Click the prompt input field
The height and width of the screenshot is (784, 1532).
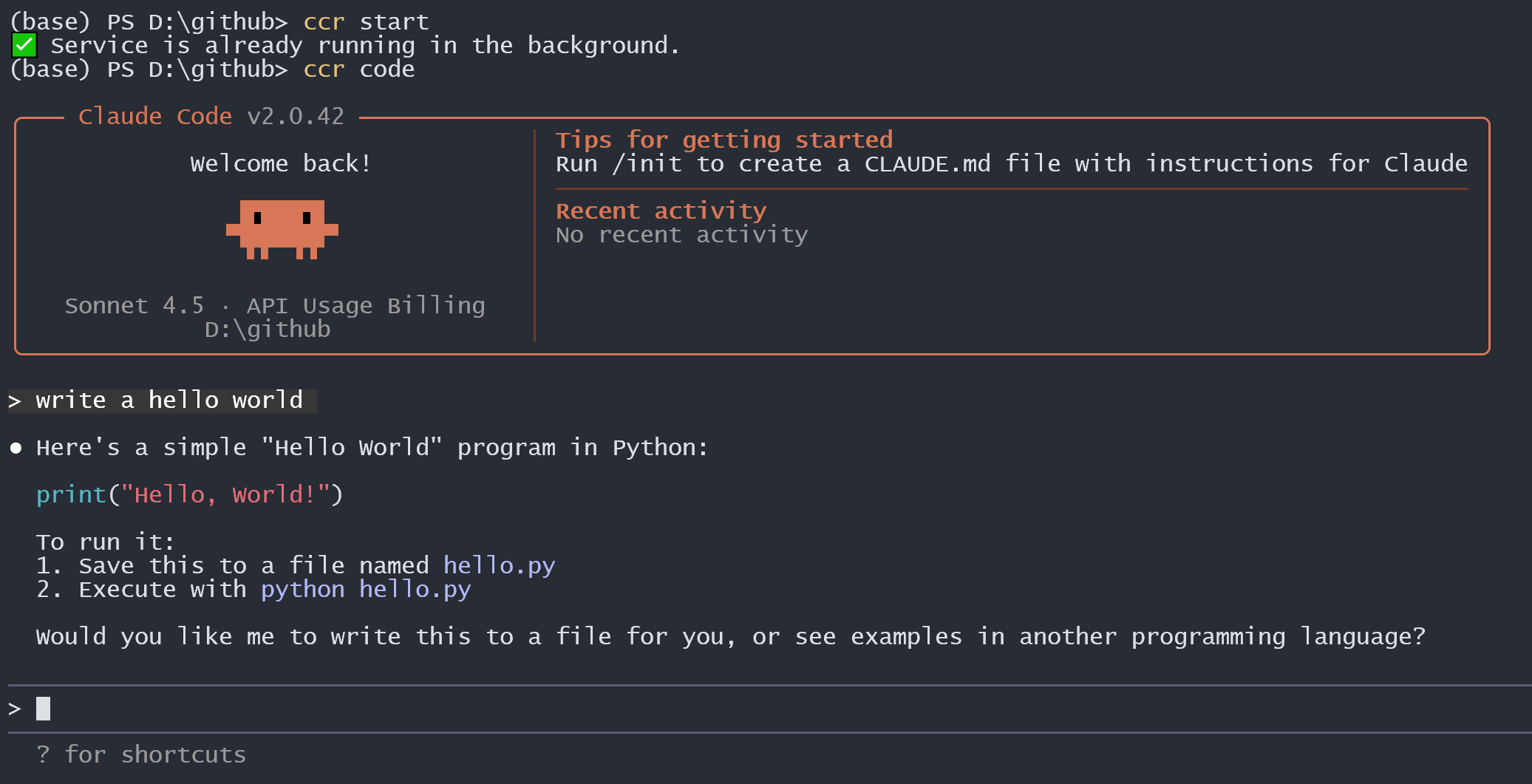coord(739,709)
